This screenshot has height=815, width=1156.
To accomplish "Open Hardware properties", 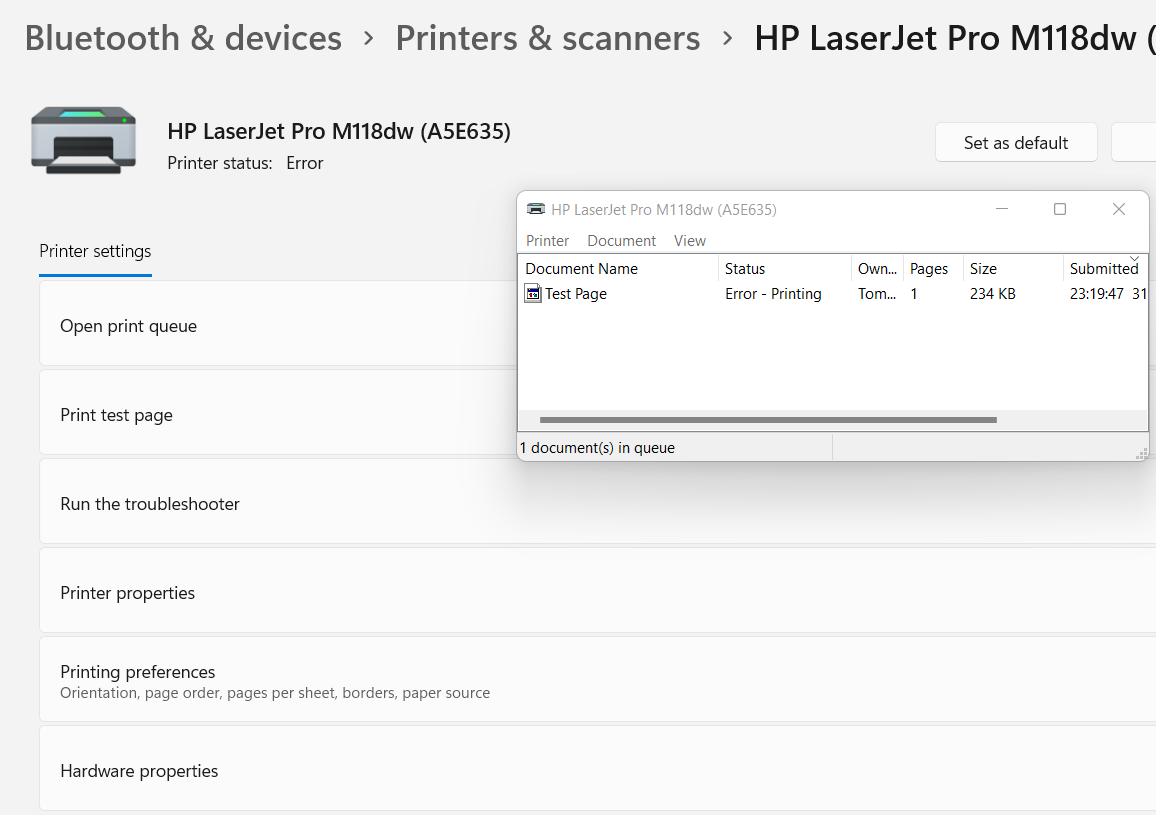I will coord(139,770).
